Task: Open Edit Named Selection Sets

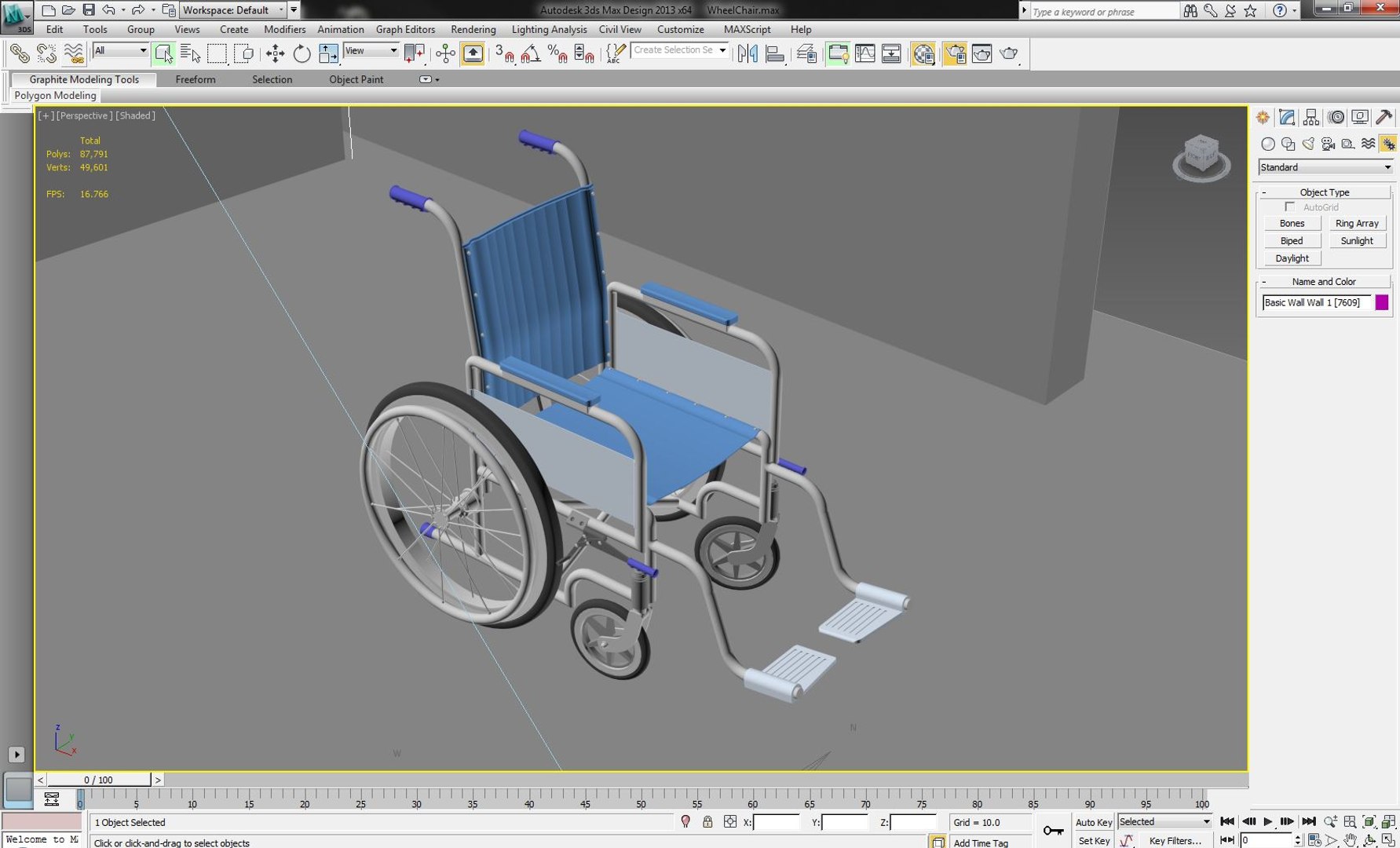Action: coord(615,53)
